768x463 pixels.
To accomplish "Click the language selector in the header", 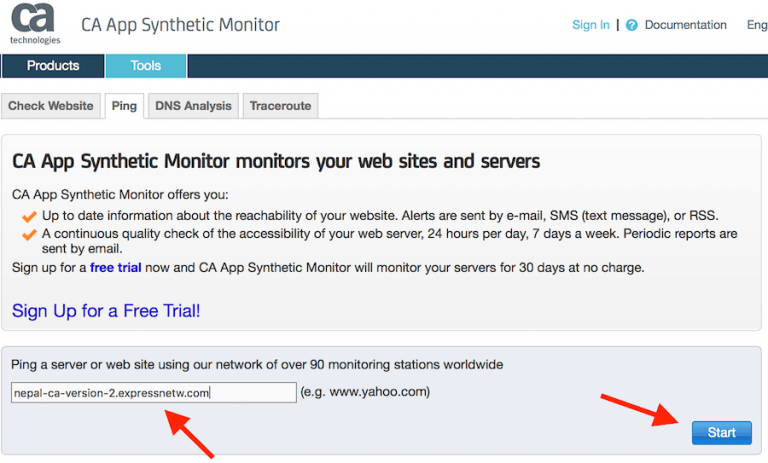I will tap(757, 25).
